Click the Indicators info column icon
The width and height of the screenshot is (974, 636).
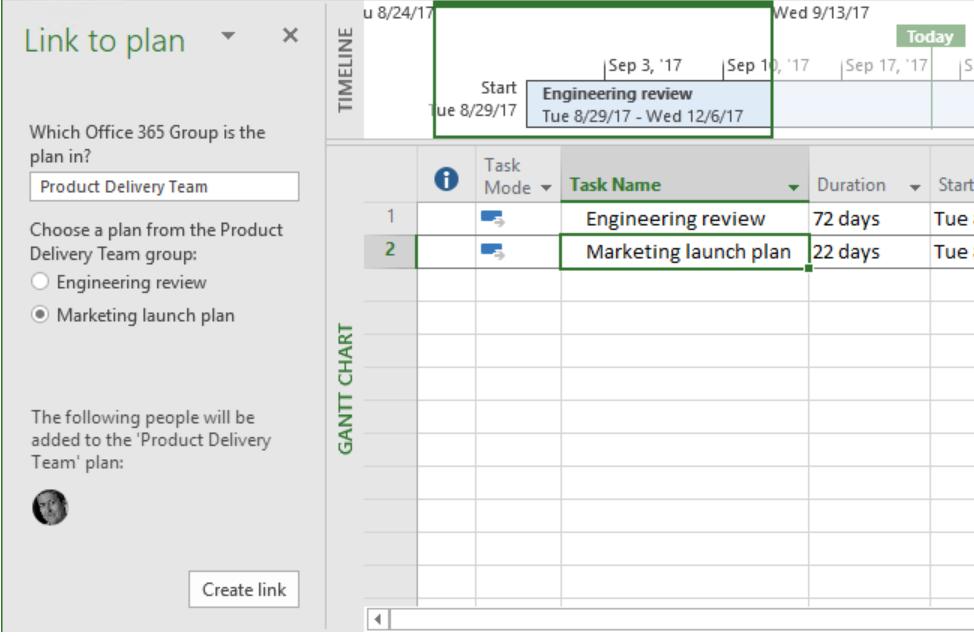446,179
